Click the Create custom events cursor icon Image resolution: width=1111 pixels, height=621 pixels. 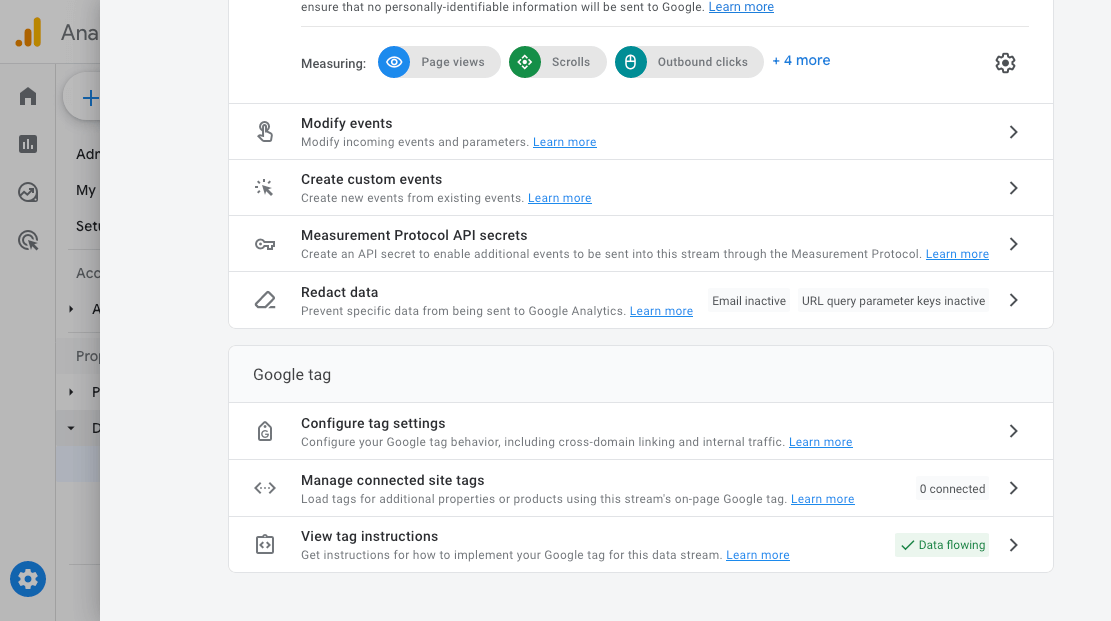point(264,188)
